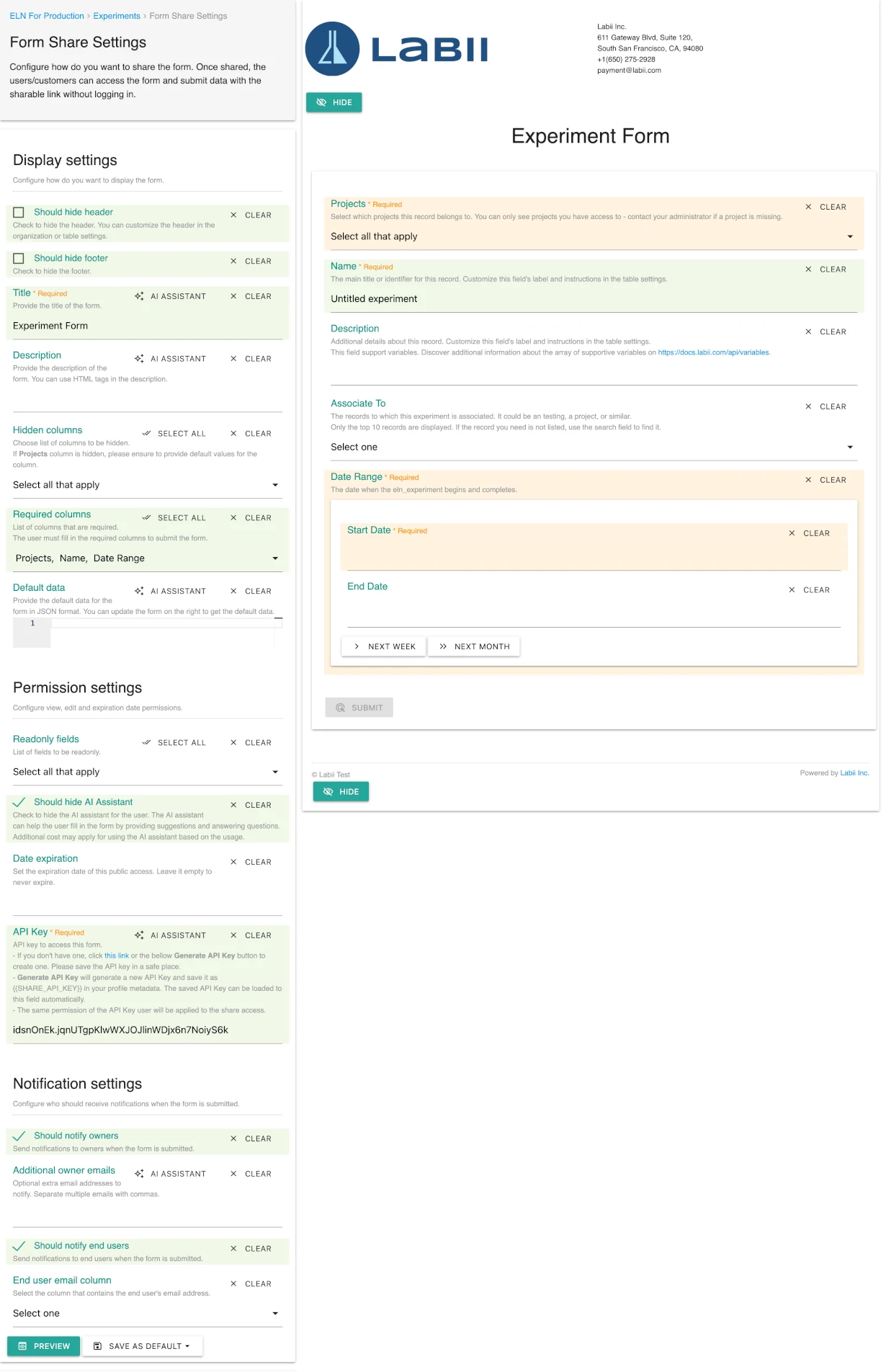The height and width of the screenshot is (1372, 886).
Task: Click the sparkle icon for Additional owner emails
Action: click(x=139, y=1174)
